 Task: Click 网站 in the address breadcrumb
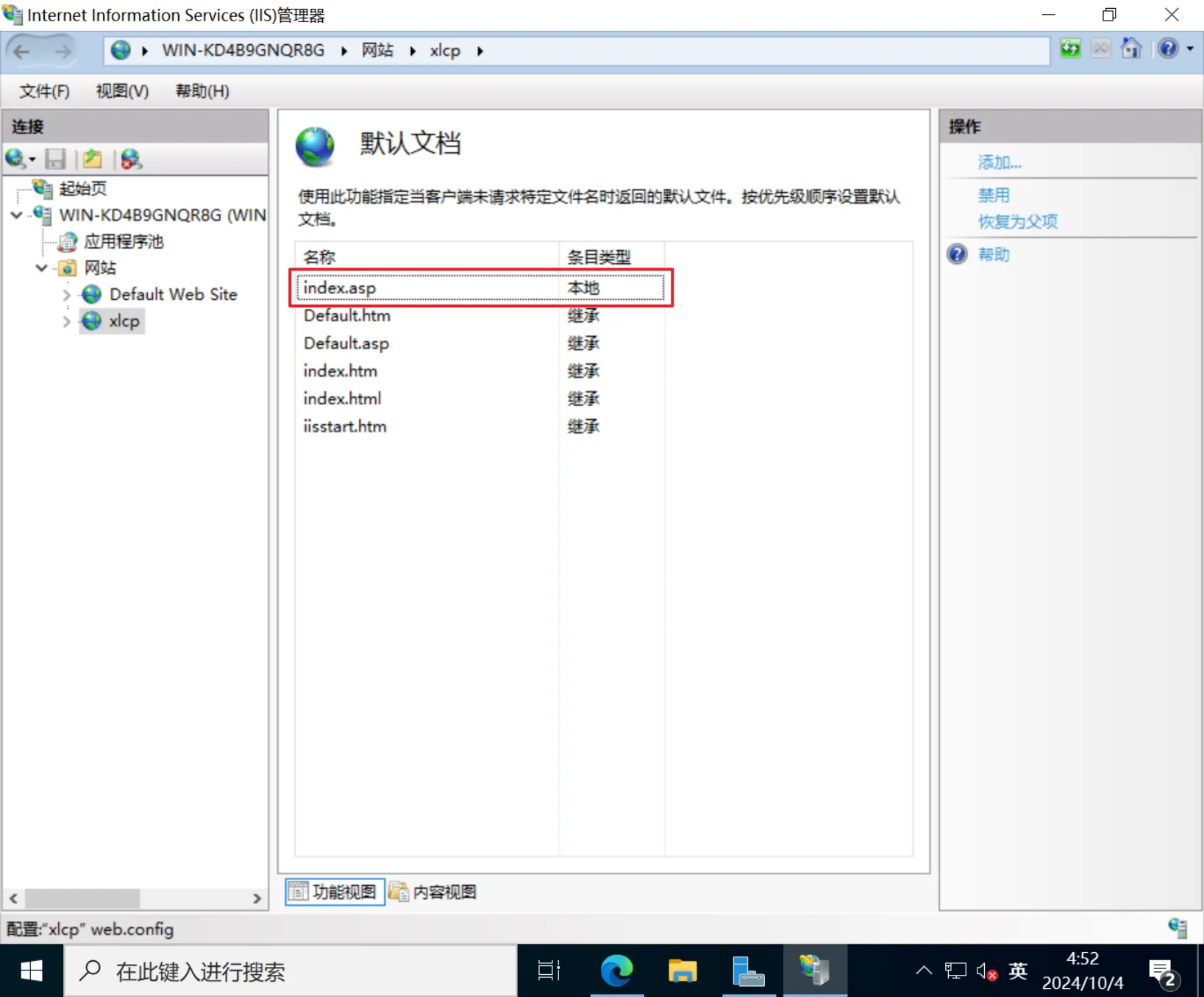click(x=377, y=50)
